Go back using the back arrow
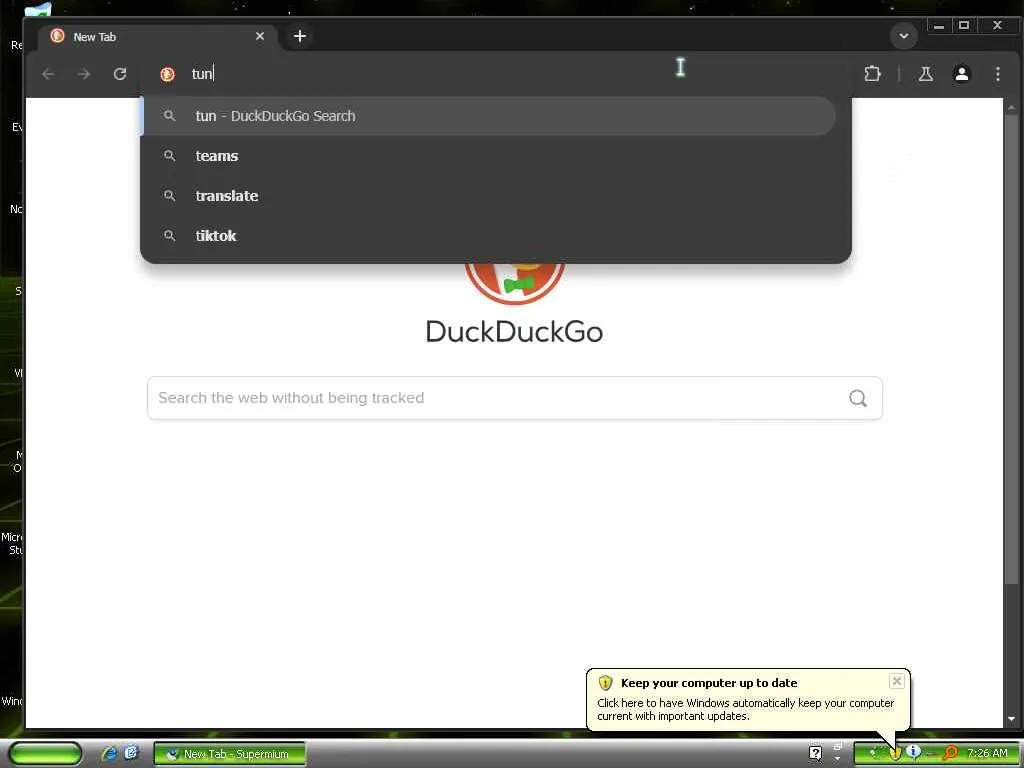Screen dimensions: 1024x768 point(48,74)
